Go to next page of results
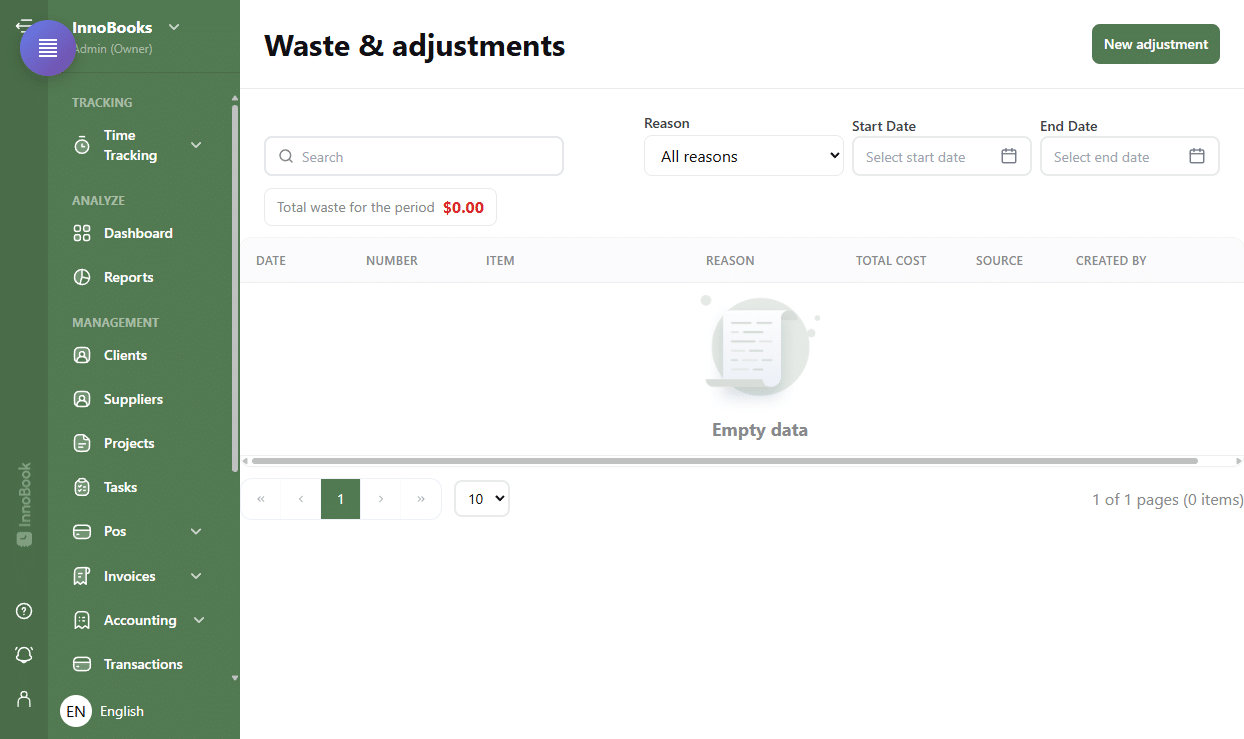The height and width of the screenshot is (739, 1244). pyautogui.click(x=381, y=499)
